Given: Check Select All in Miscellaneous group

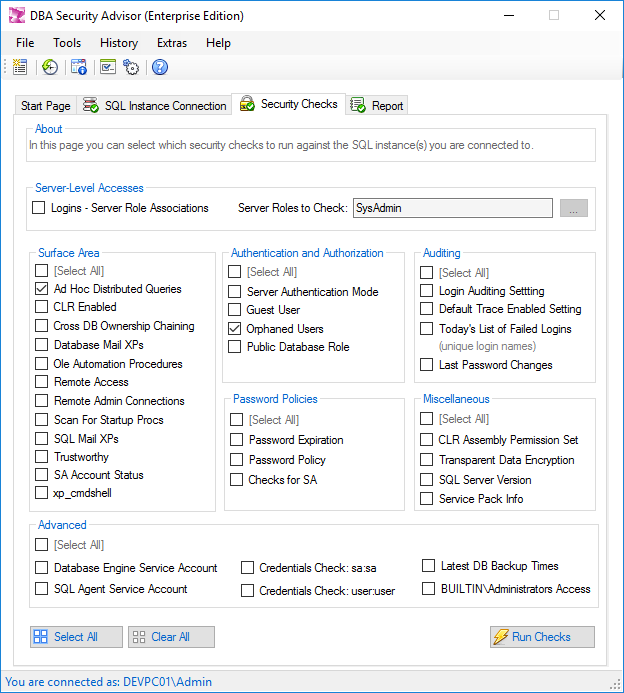Looking at the screenshot, I should point(426,419).
